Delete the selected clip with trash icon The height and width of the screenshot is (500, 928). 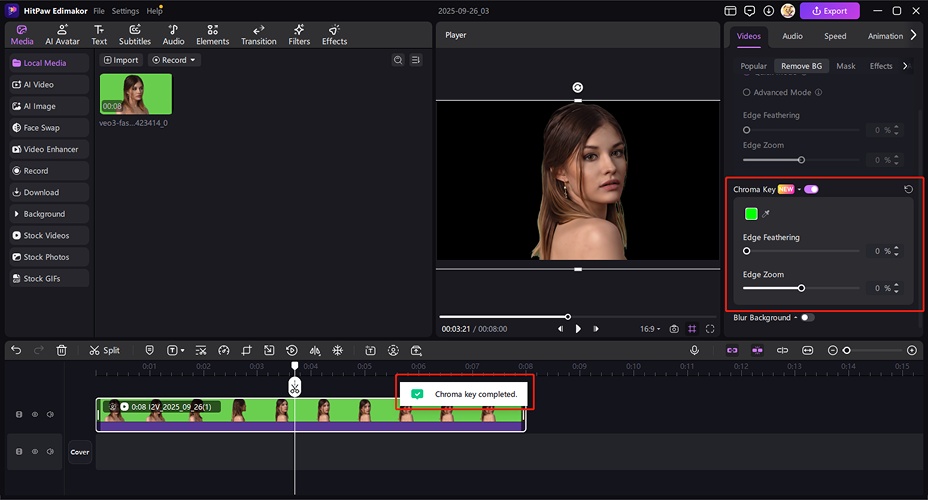(x=62, y=350)
